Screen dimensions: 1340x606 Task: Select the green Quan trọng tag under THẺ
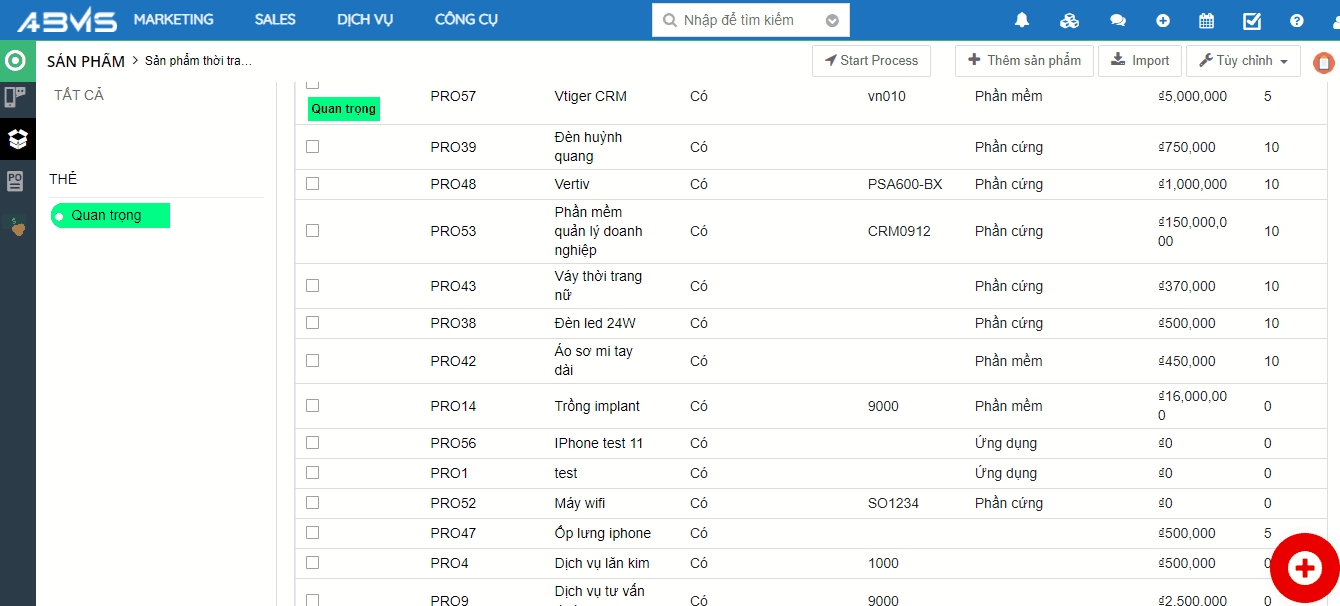click(x=110, y=215)
